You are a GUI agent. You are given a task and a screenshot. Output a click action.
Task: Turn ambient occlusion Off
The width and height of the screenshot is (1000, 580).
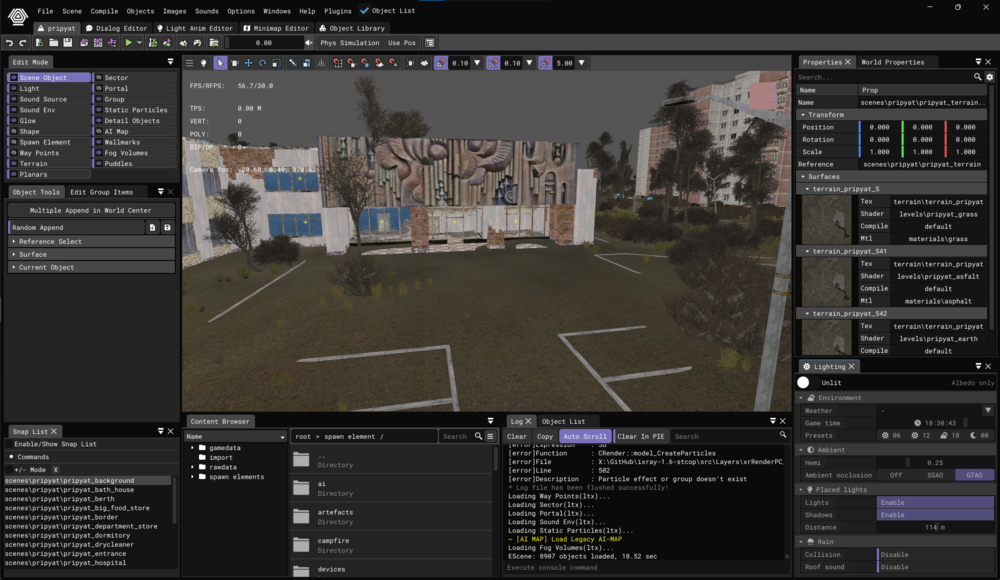coord(896,475)
